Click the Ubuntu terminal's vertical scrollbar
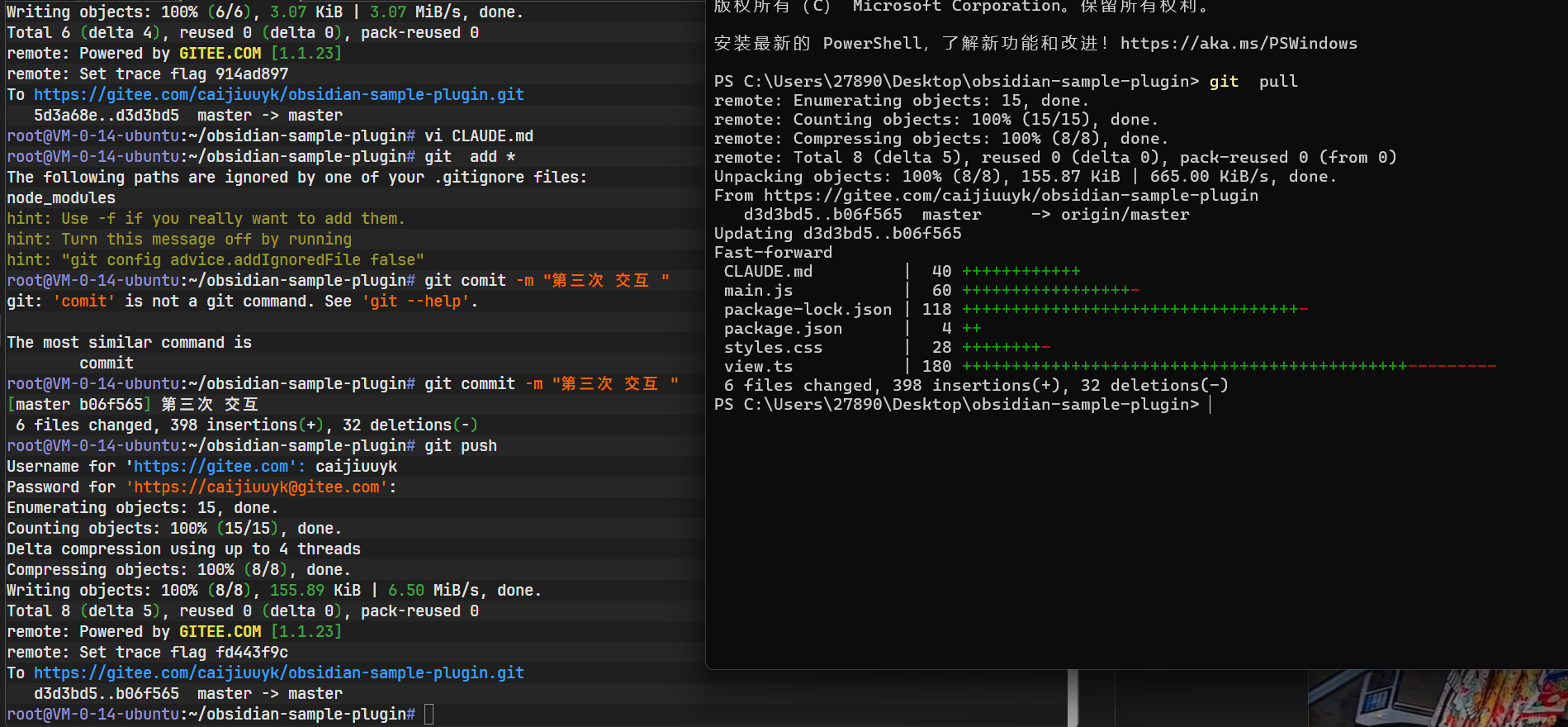 [1073, 698]
